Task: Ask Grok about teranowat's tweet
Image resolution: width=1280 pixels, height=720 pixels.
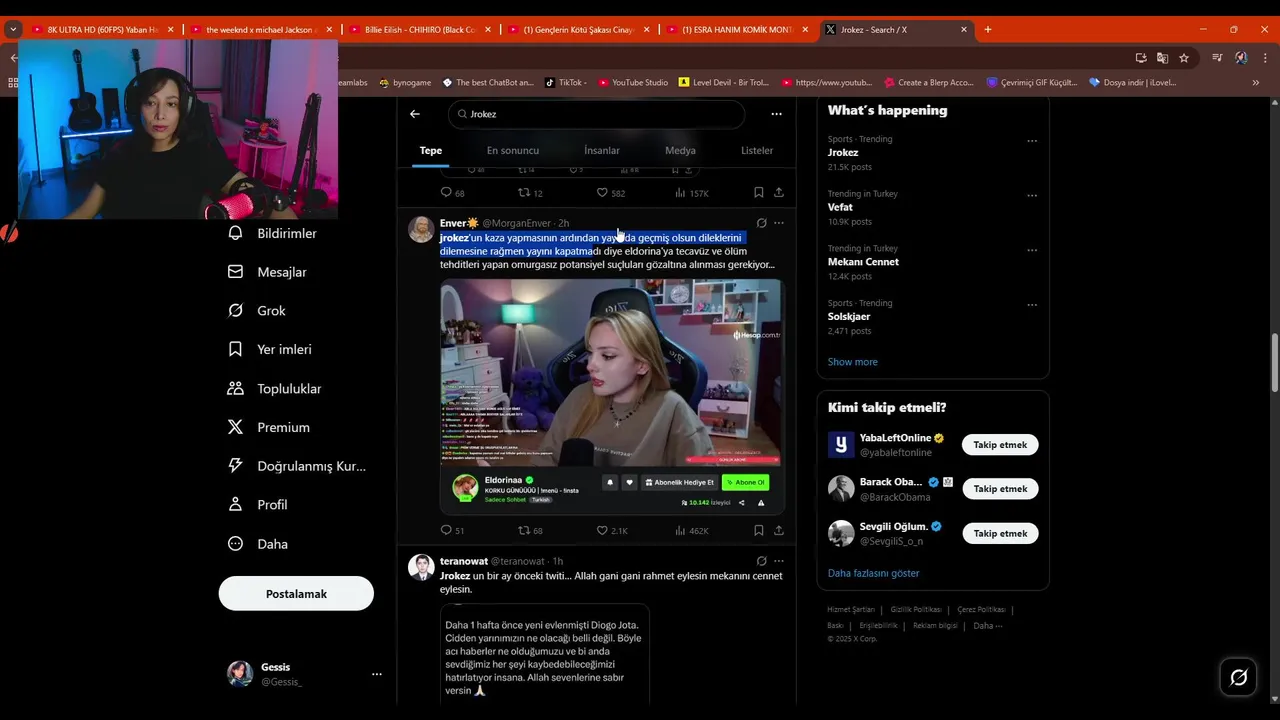Action: tap(761, 561)
